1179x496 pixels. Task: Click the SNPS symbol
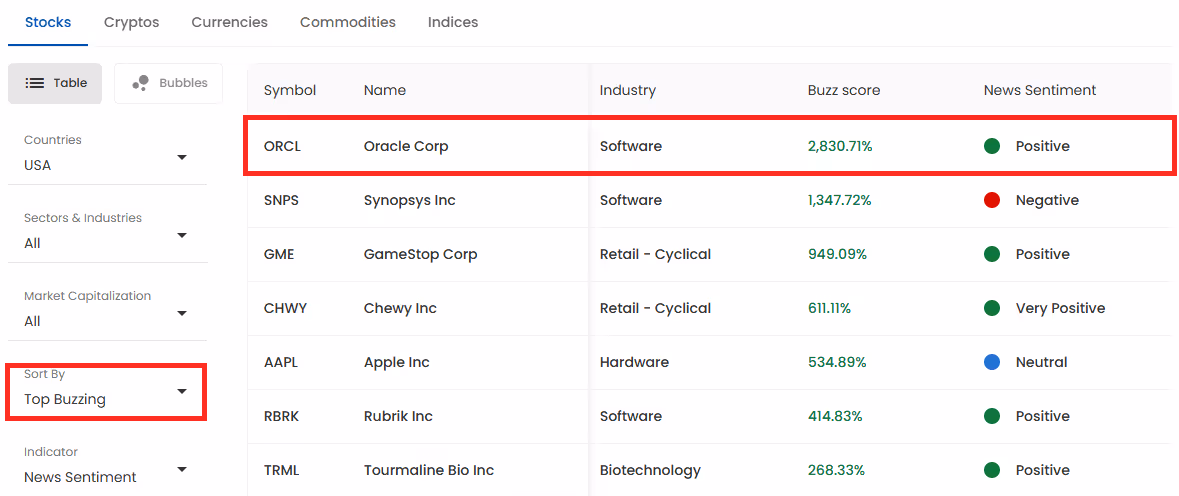coord(281,201)
